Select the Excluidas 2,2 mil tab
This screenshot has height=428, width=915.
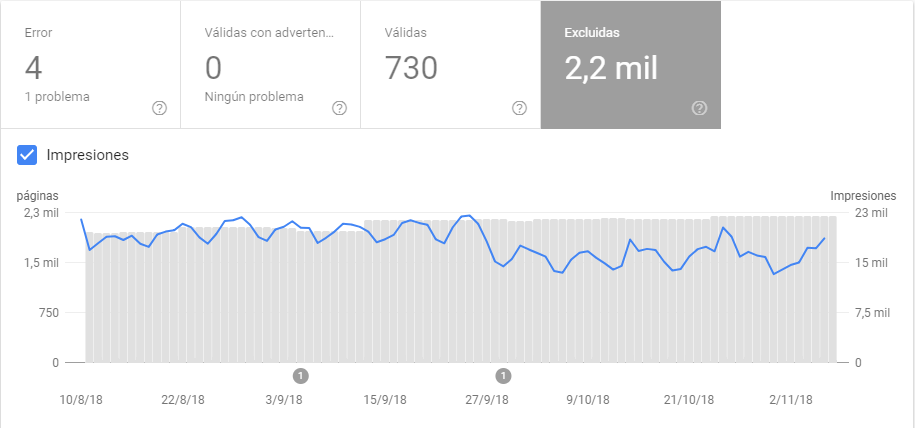(631, 64)
